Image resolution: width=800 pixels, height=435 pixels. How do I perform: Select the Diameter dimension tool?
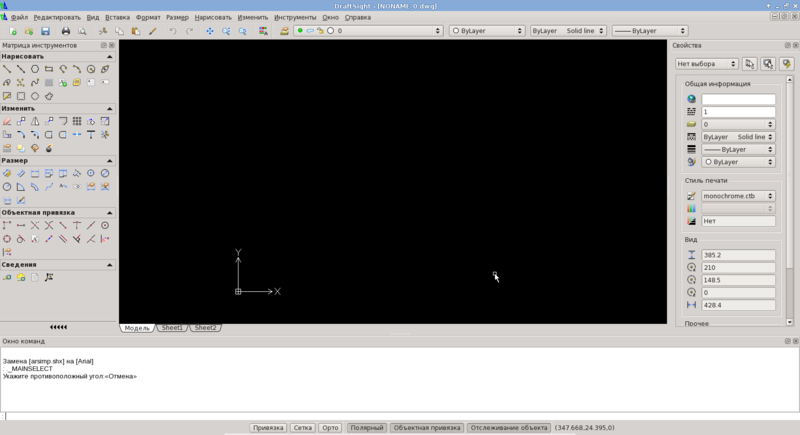click(105, 173)
